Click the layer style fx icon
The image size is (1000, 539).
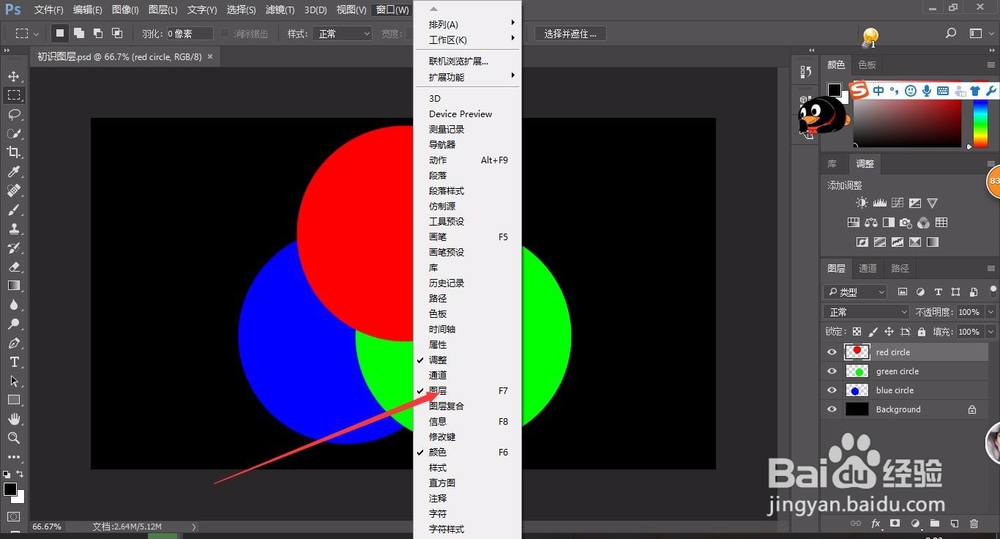[876, 524]
